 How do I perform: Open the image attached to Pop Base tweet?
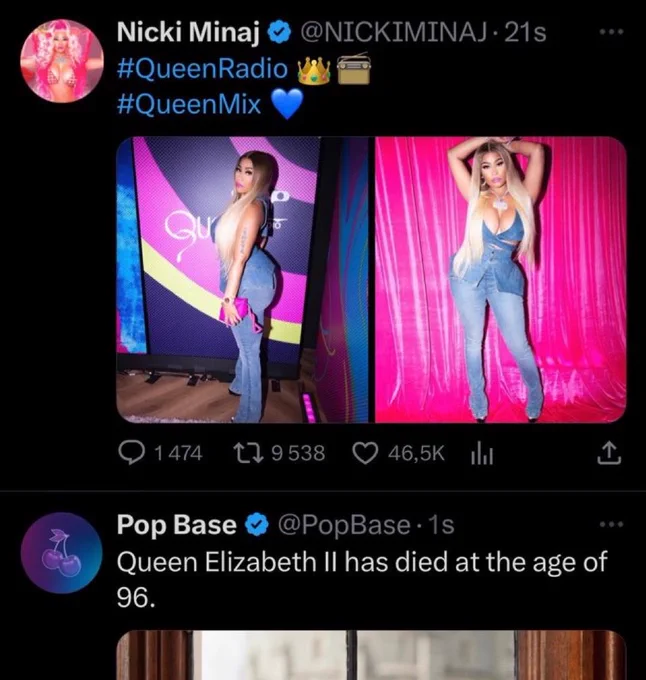tap(372, 655)
